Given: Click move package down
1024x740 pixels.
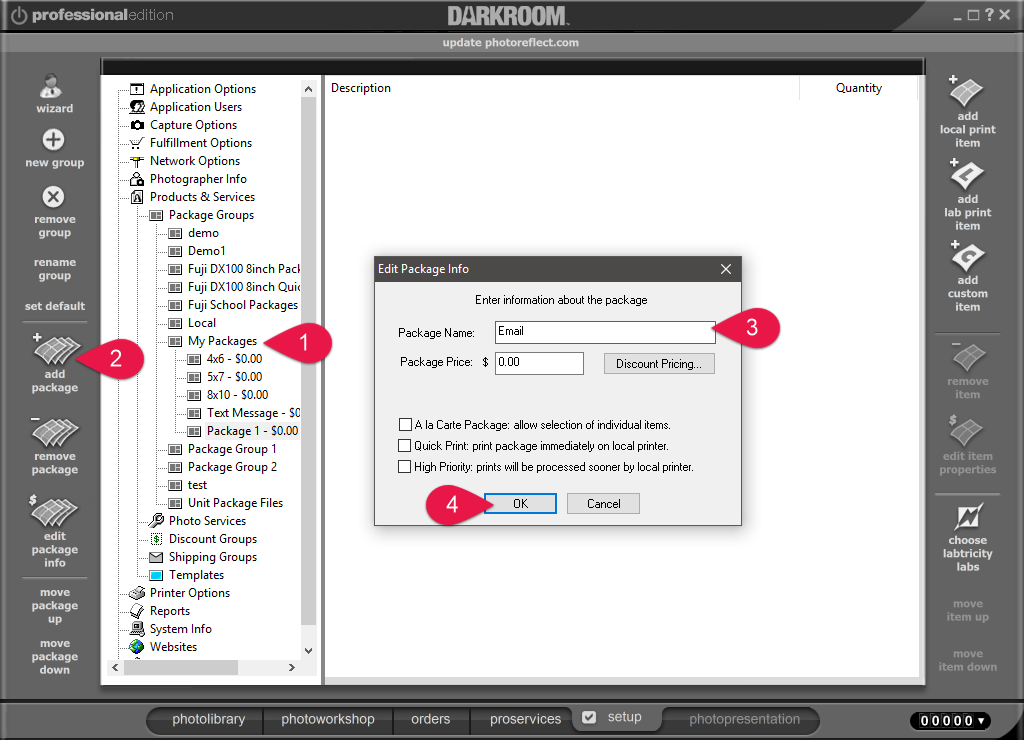Looking at the screenshot, I should (55, 656).
